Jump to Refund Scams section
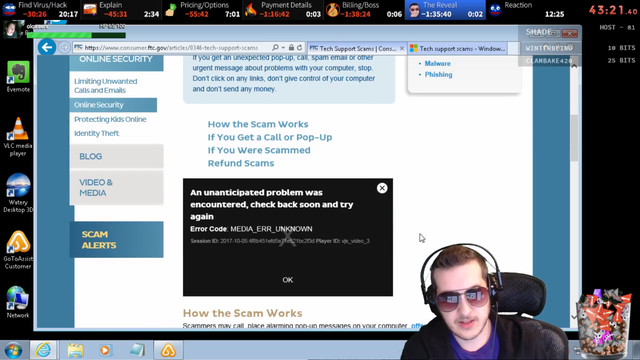The image size is (640, 360). click(x=241, y=163)
